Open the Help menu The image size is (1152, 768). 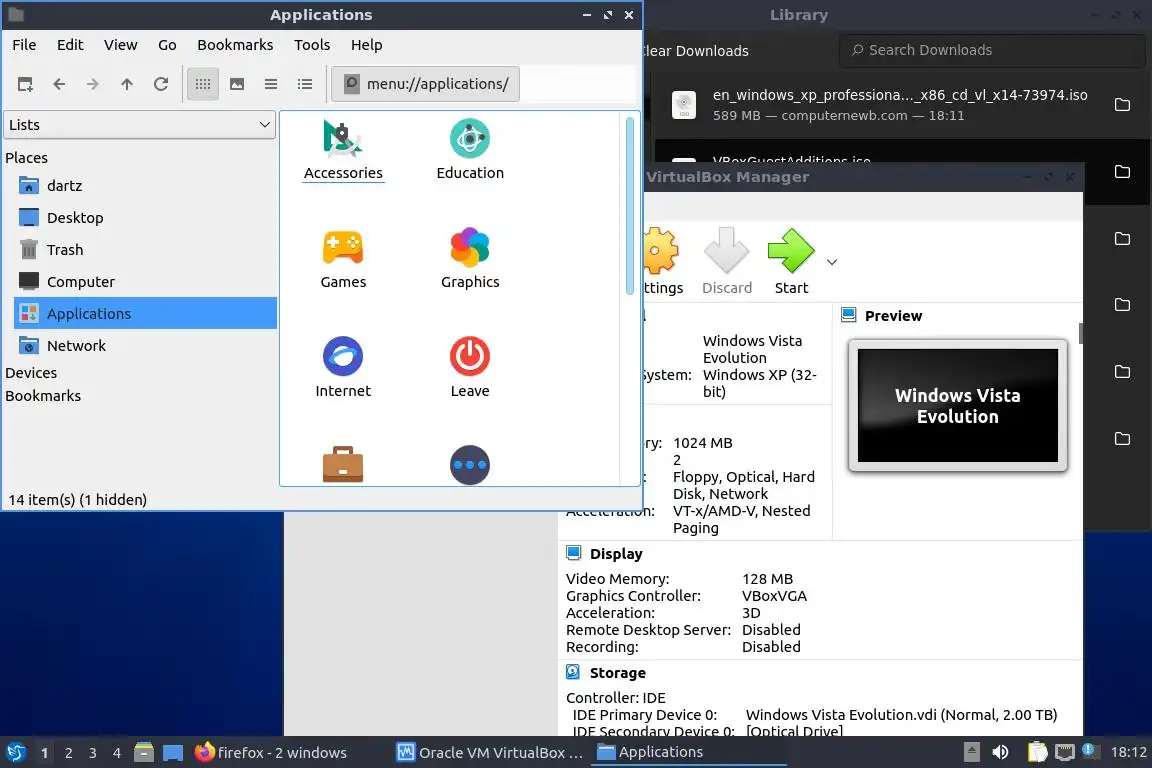pos(367,45)
